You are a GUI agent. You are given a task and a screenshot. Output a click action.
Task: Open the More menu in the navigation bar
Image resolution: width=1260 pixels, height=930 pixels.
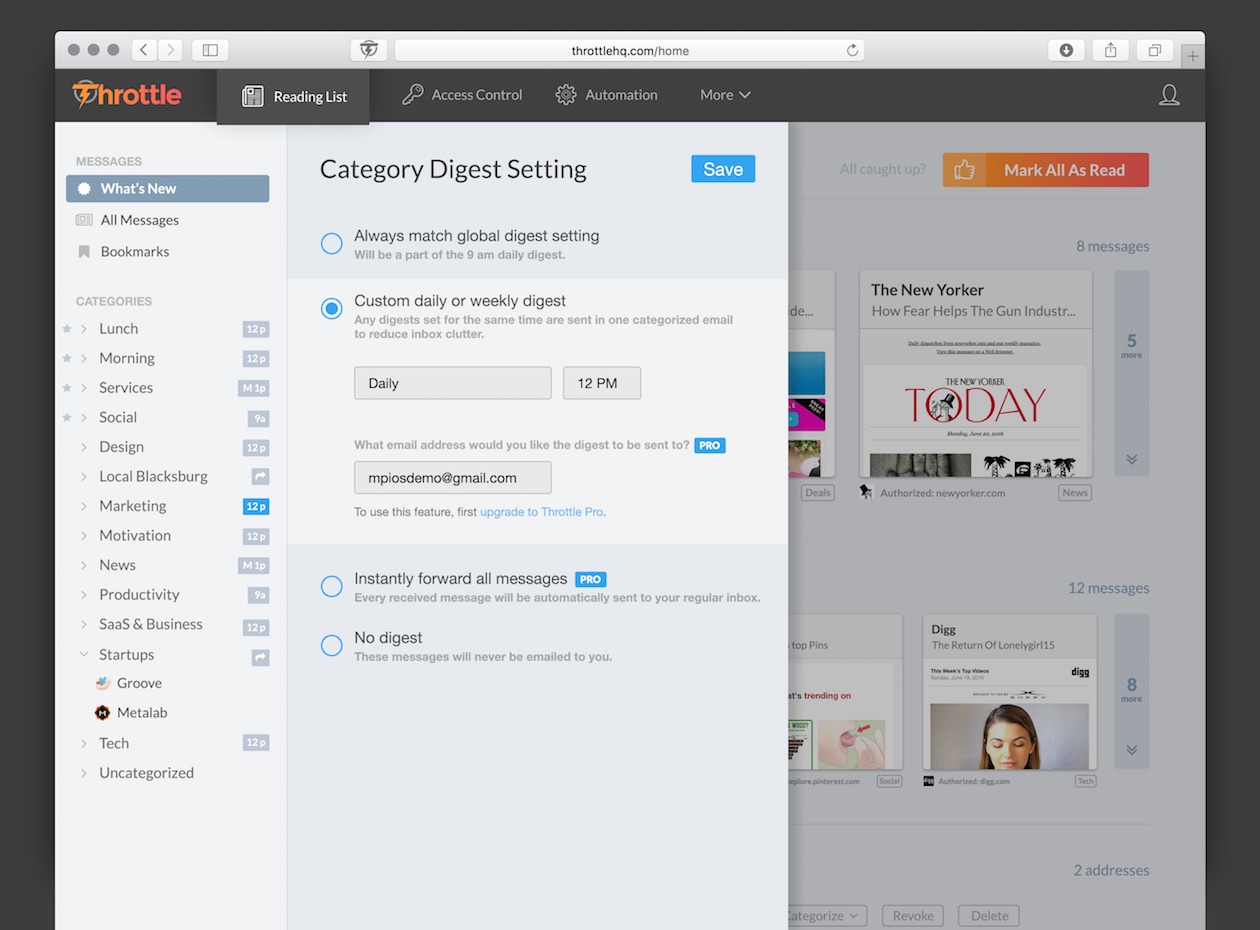725,95
